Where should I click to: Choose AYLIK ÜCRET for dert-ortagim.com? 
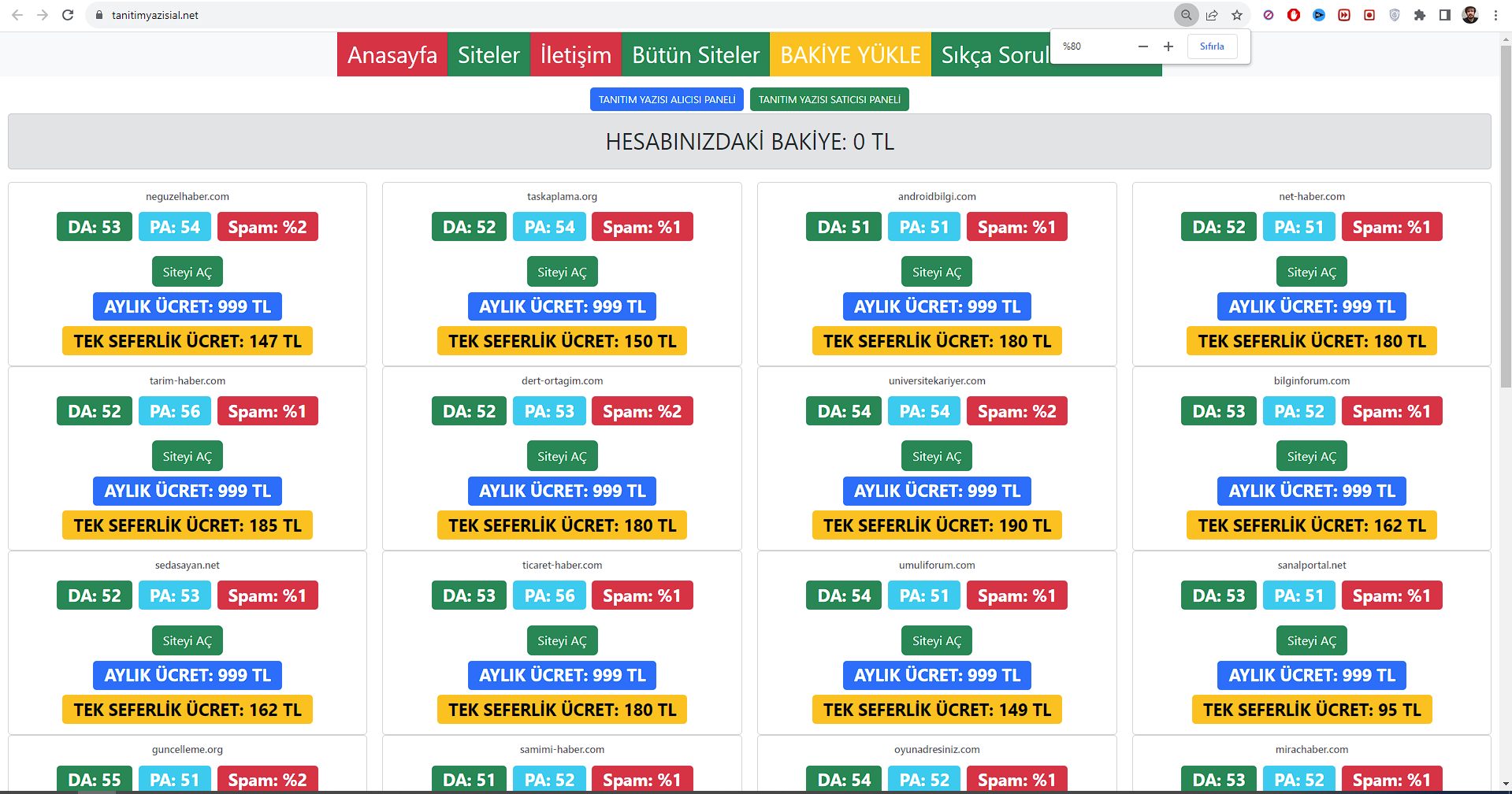tap(563, 491)
